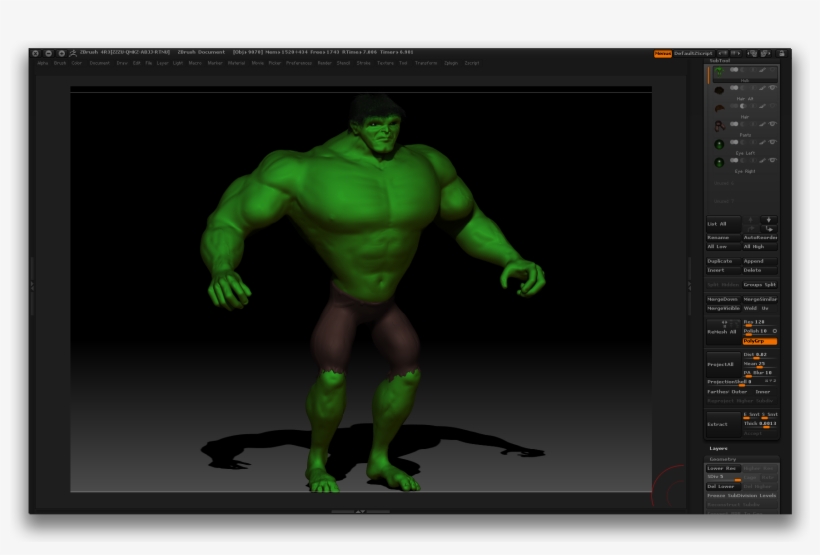
Task: Click the Append button
Action: (760, 261)
